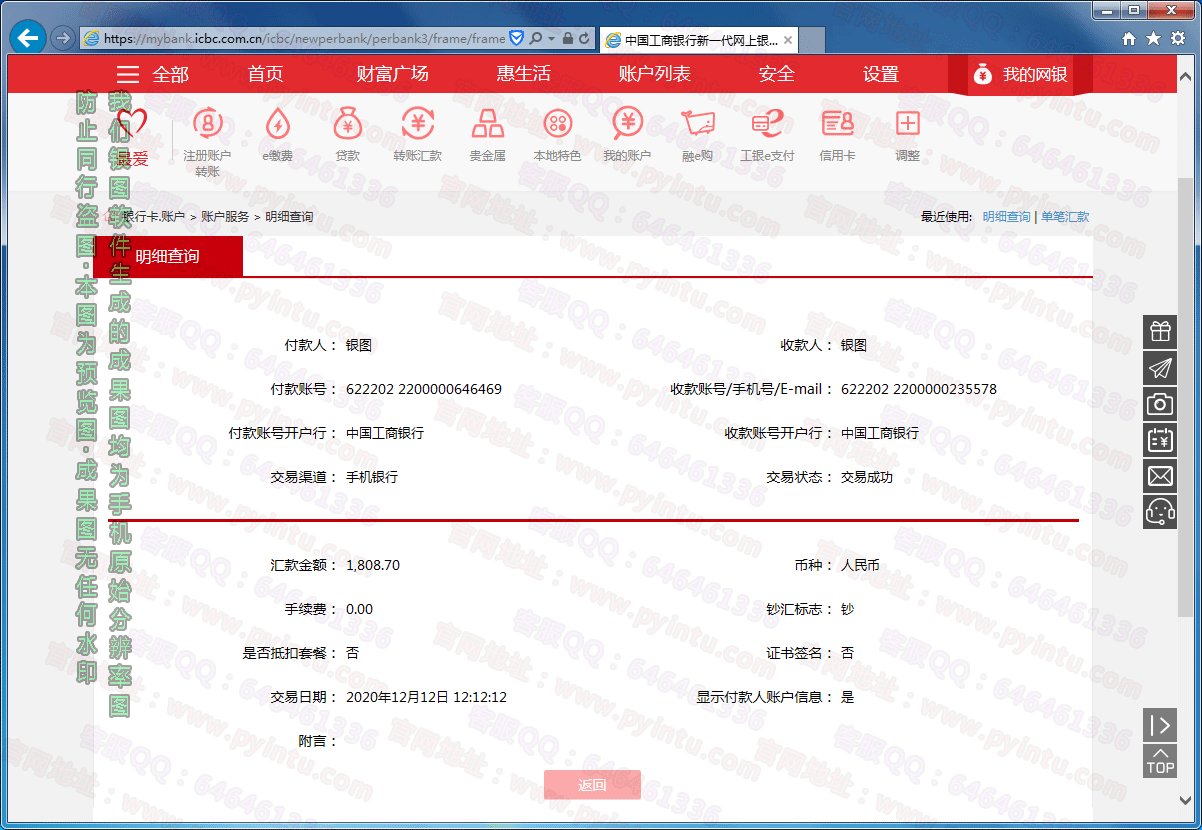Click the address bar search magnifier
Screen dimensions: 1202x830
[x=536, y=39]
